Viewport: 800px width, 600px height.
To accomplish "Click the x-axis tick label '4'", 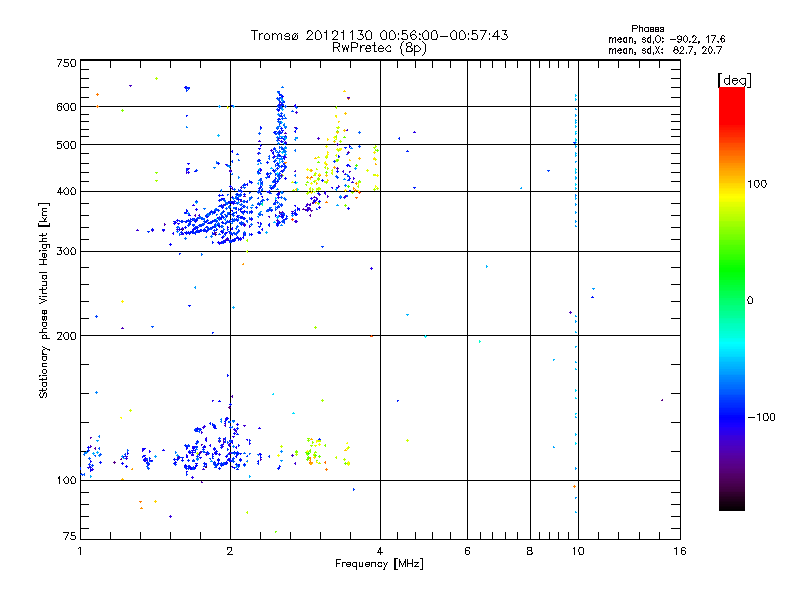I will click(380, 551).
